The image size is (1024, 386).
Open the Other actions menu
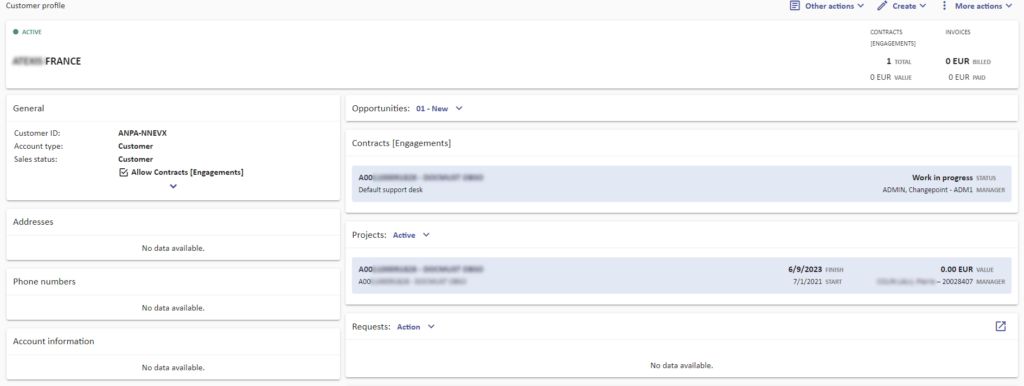827,6
